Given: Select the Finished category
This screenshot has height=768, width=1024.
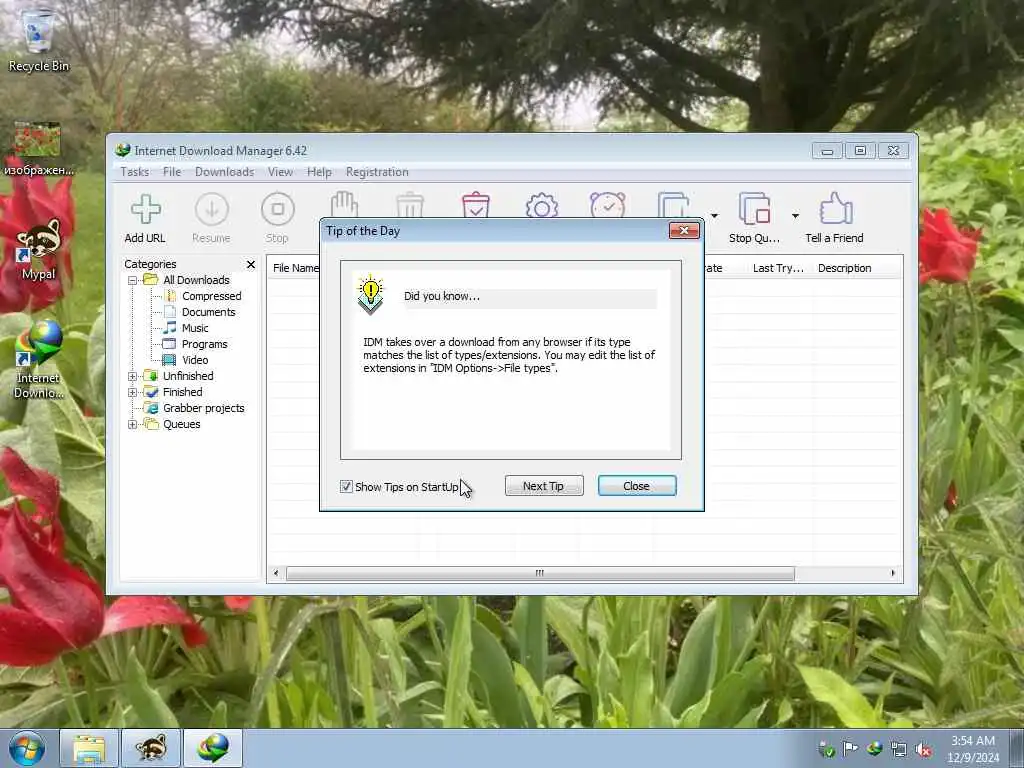Looking at the screenshot, I should (182, 392).
